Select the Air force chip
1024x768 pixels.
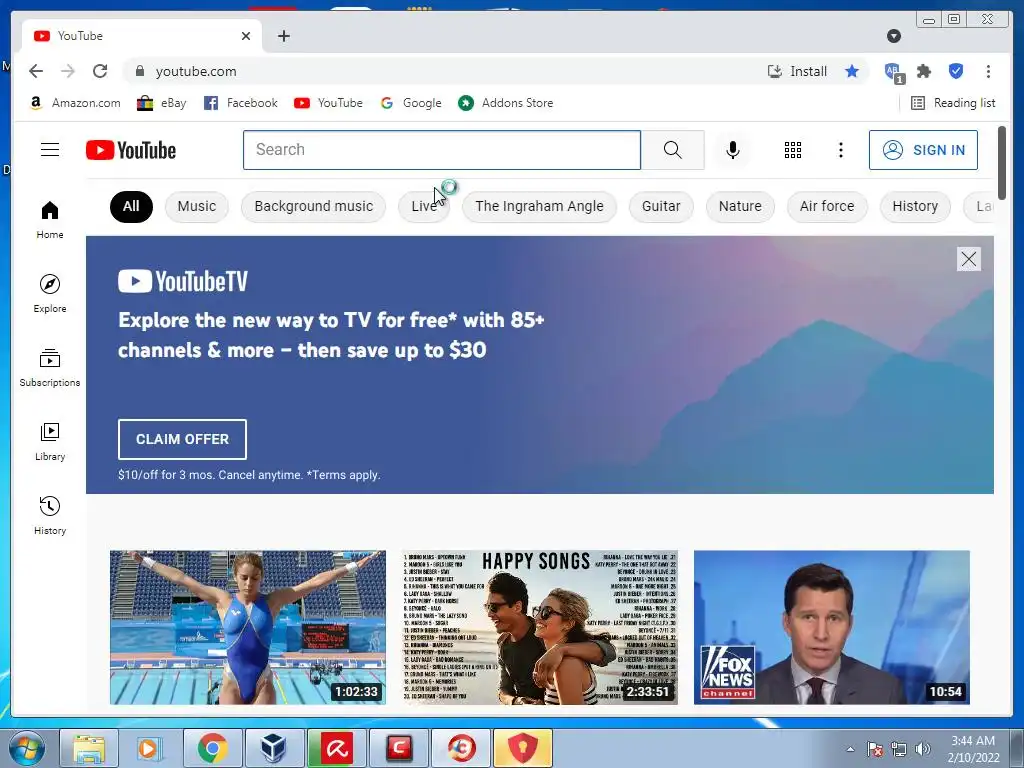point(827,206)
